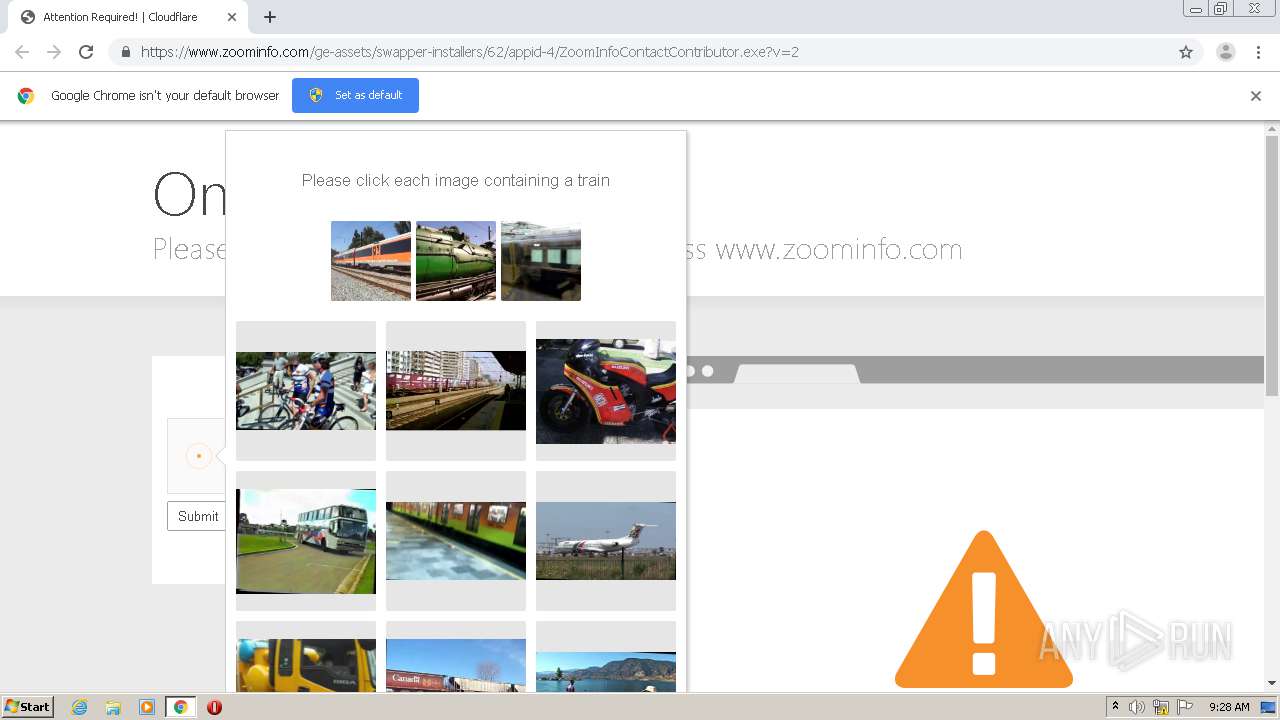Image resolution: width=1280 pixels, height=720 pixels.
Task: Click the Action Center flag icon
Action: 1185,707
